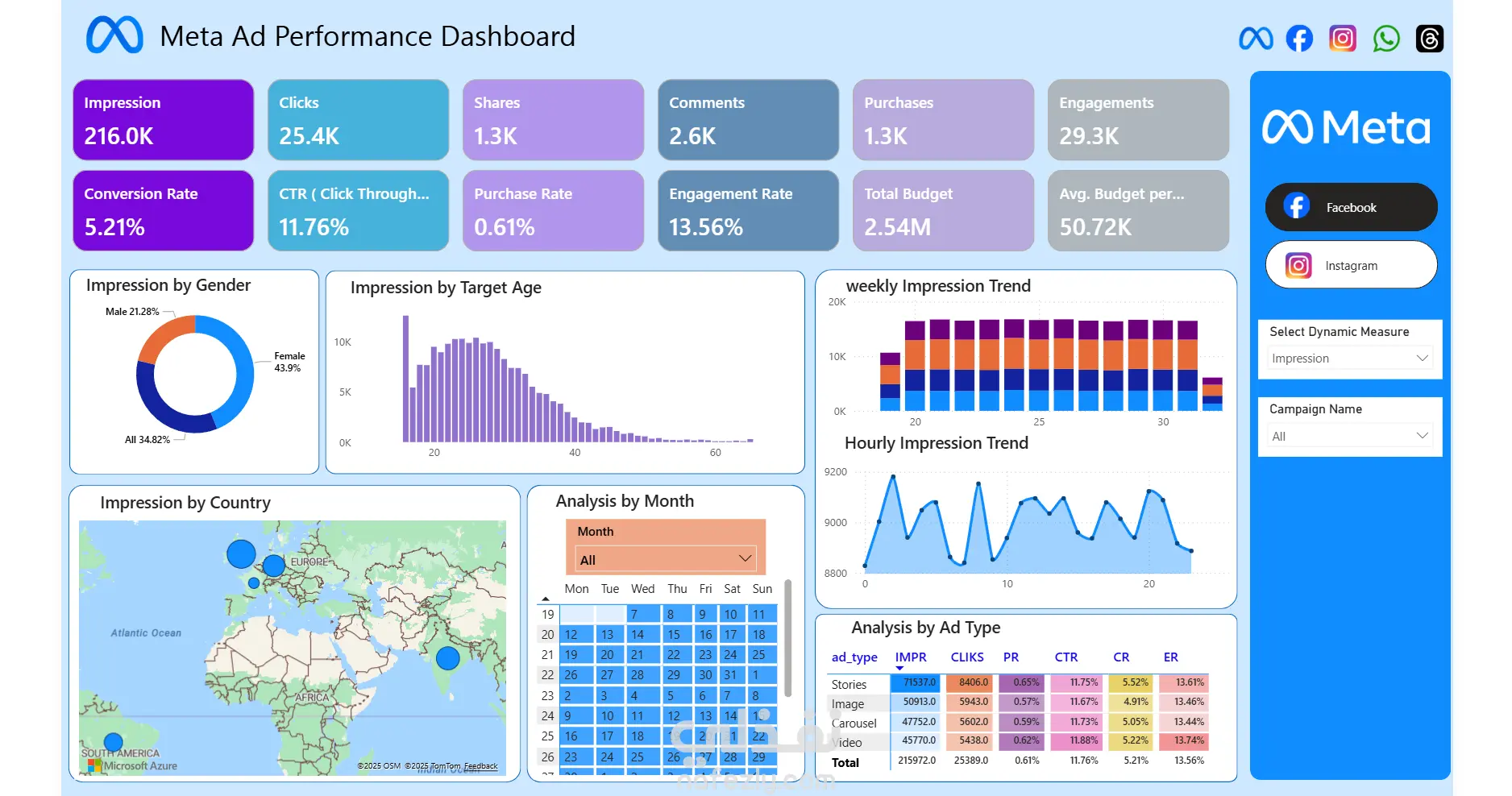Click the Engagement Rate 13.56% card
The width and height of the screenshot is (1512, 796).
tap(749, 210)
